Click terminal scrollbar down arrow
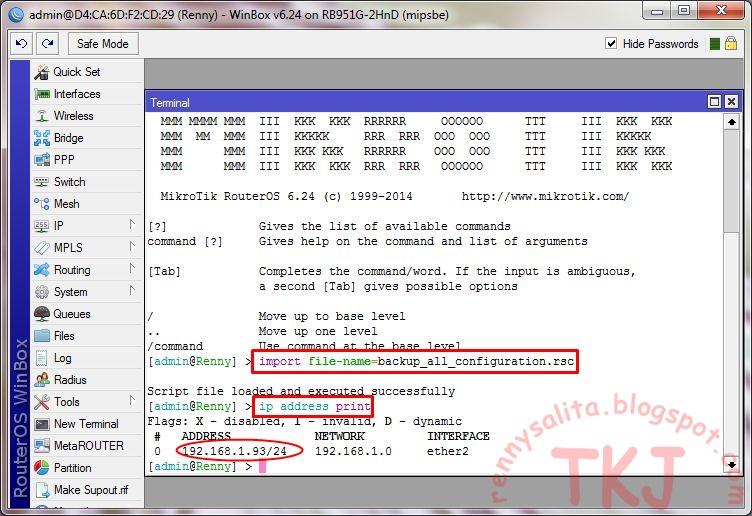Viewport: 752px width, 516px height. [731, 464]
